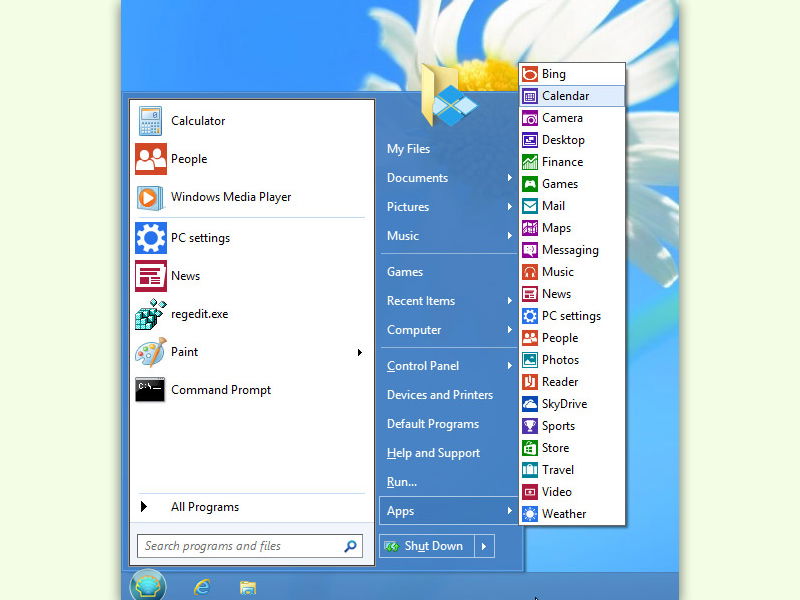Click the Windows Media Player icon
This screenshot has height=600, width=800.
pos(151,197)
